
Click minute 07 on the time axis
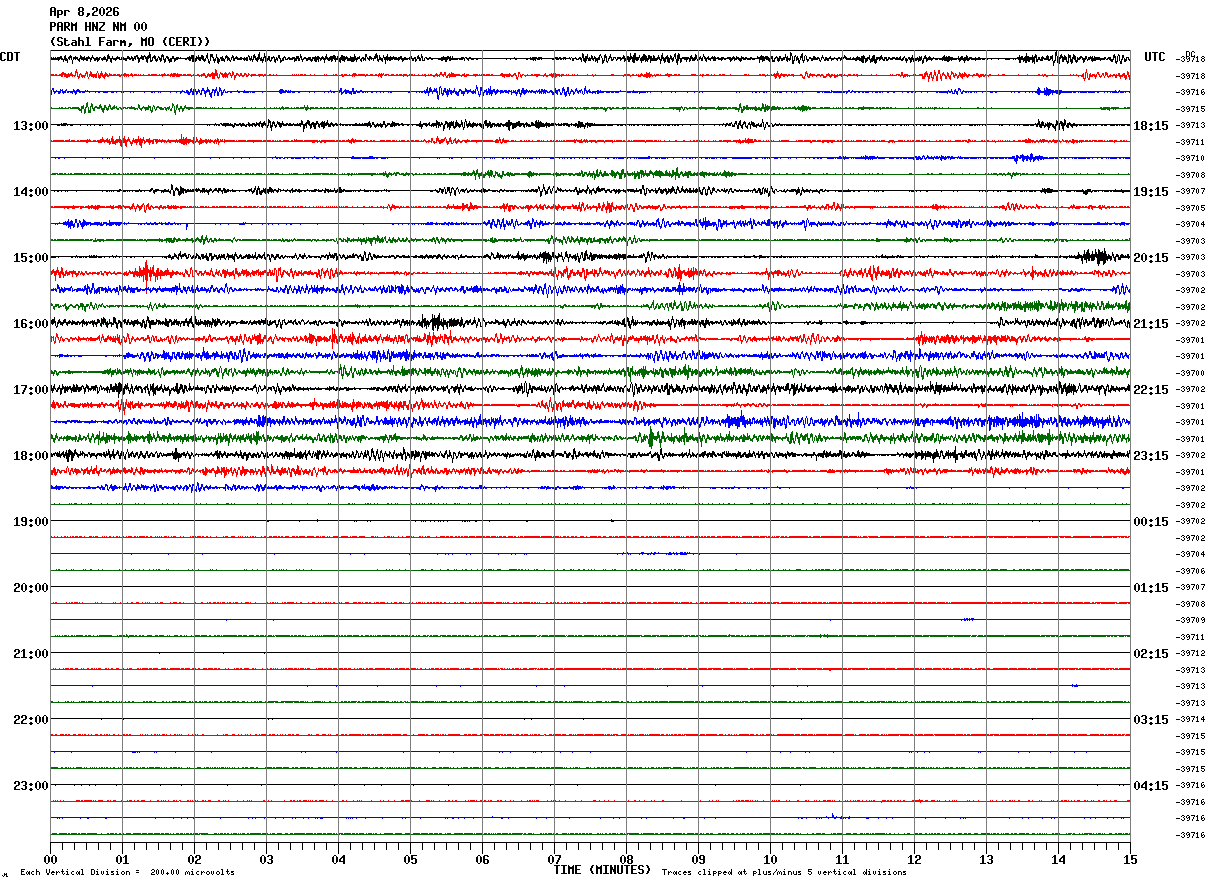554,860
